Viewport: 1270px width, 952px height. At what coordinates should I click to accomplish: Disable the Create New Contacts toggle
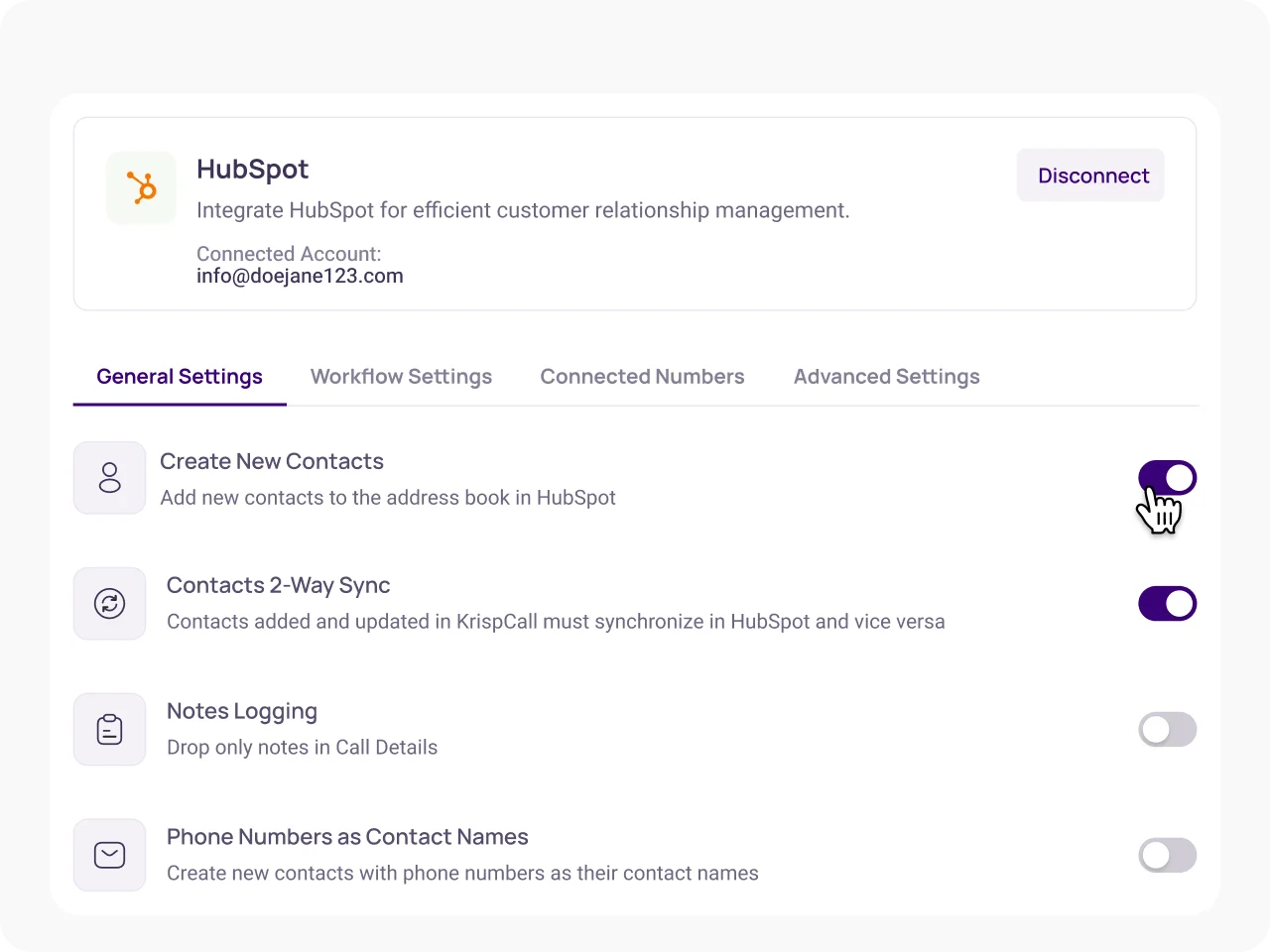click(x=1167, y=478)
